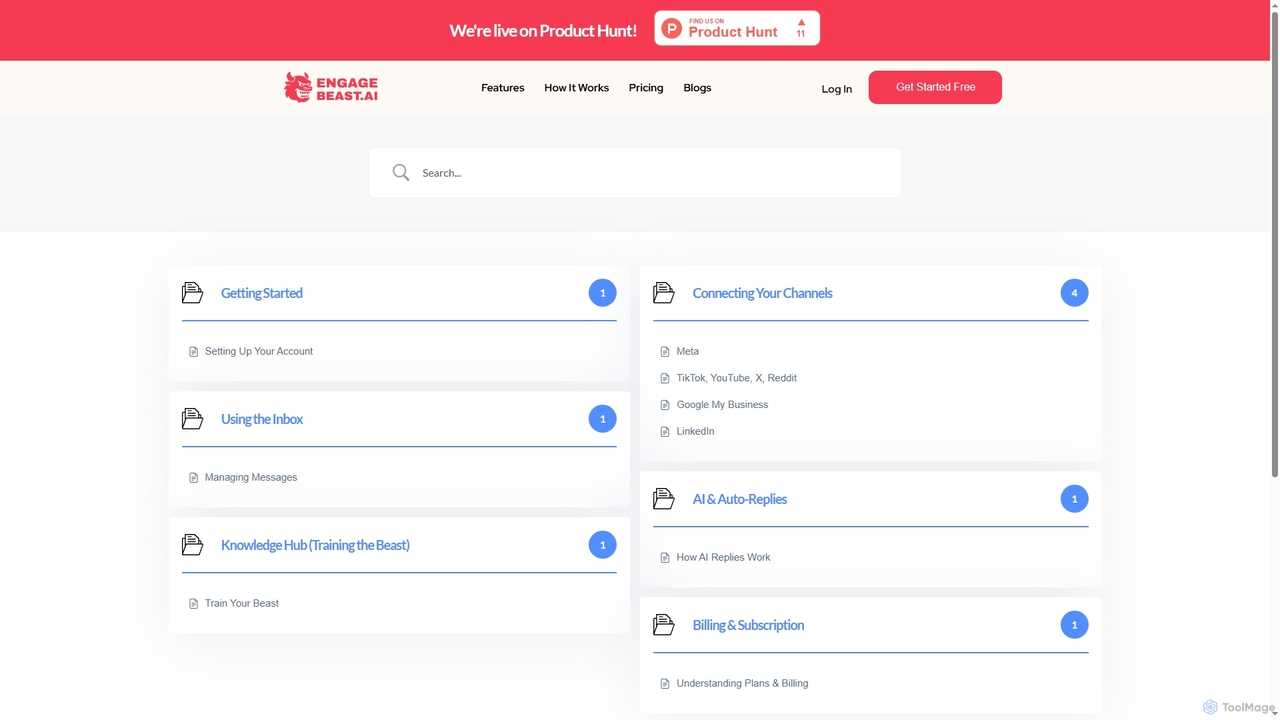
Task: Open the Train Your Beast article
Action: [242, 603]
